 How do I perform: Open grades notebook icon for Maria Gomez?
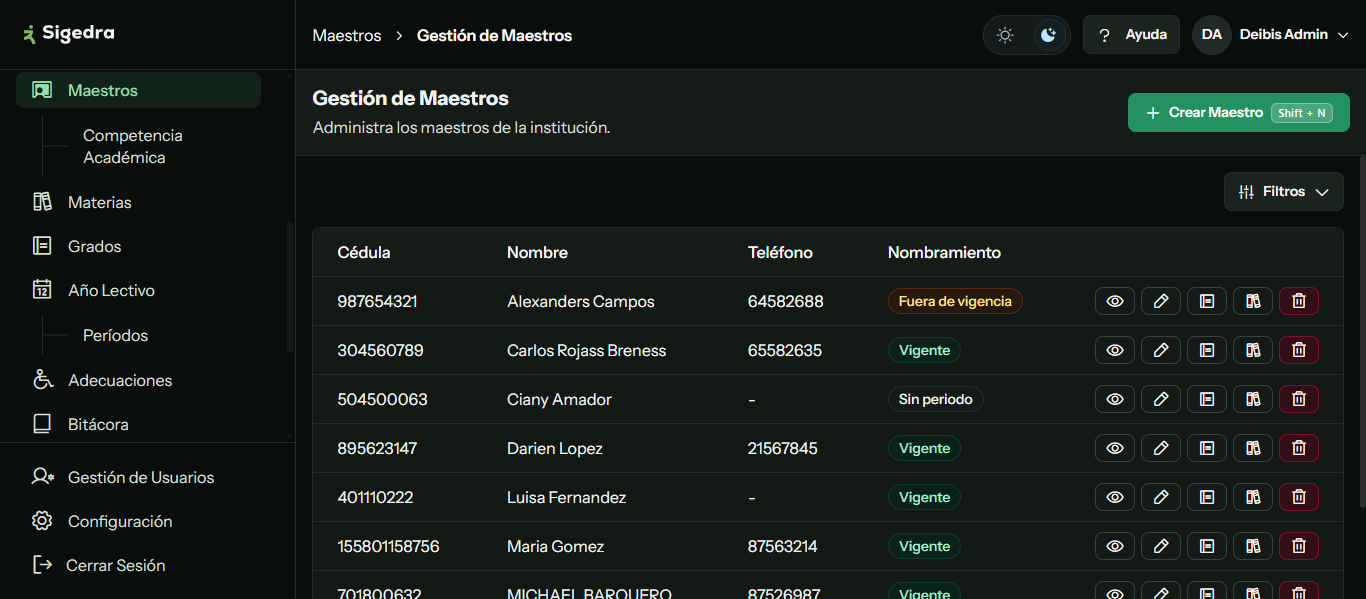[1207, 546]
